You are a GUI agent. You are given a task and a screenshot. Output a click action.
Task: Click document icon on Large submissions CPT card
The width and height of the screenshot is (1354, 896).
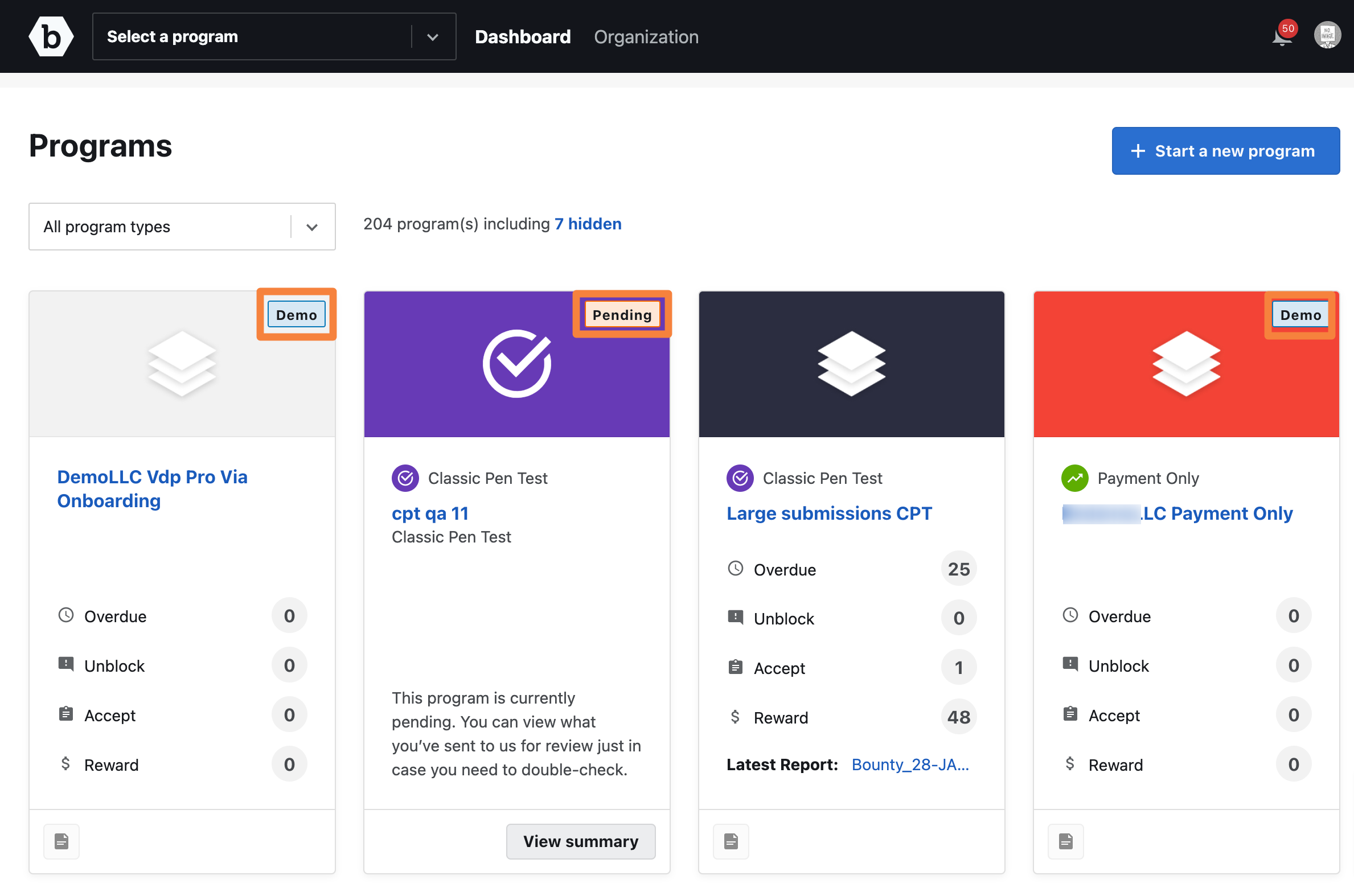pyautogui.click(x=731, y=841)
